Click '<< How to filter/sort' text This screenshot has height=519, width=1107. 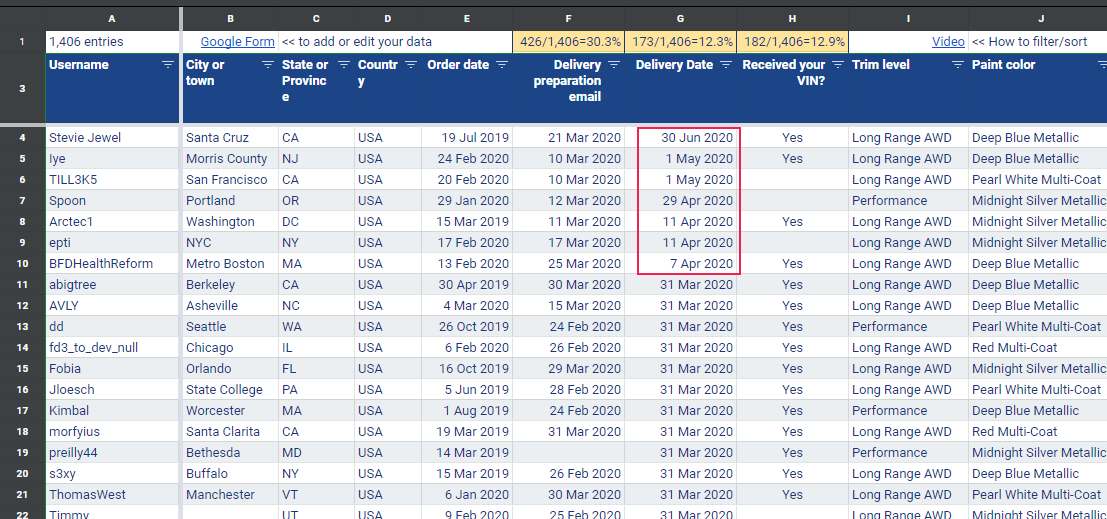[1029, 42]
